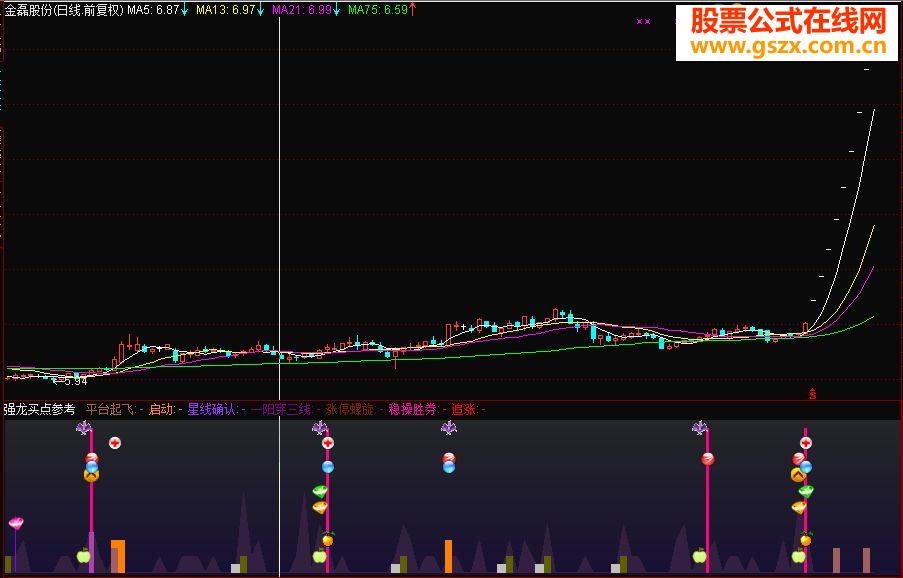
Task: Select the 金磊股份(日线.前复权) chart title
Action: point(64,10)
